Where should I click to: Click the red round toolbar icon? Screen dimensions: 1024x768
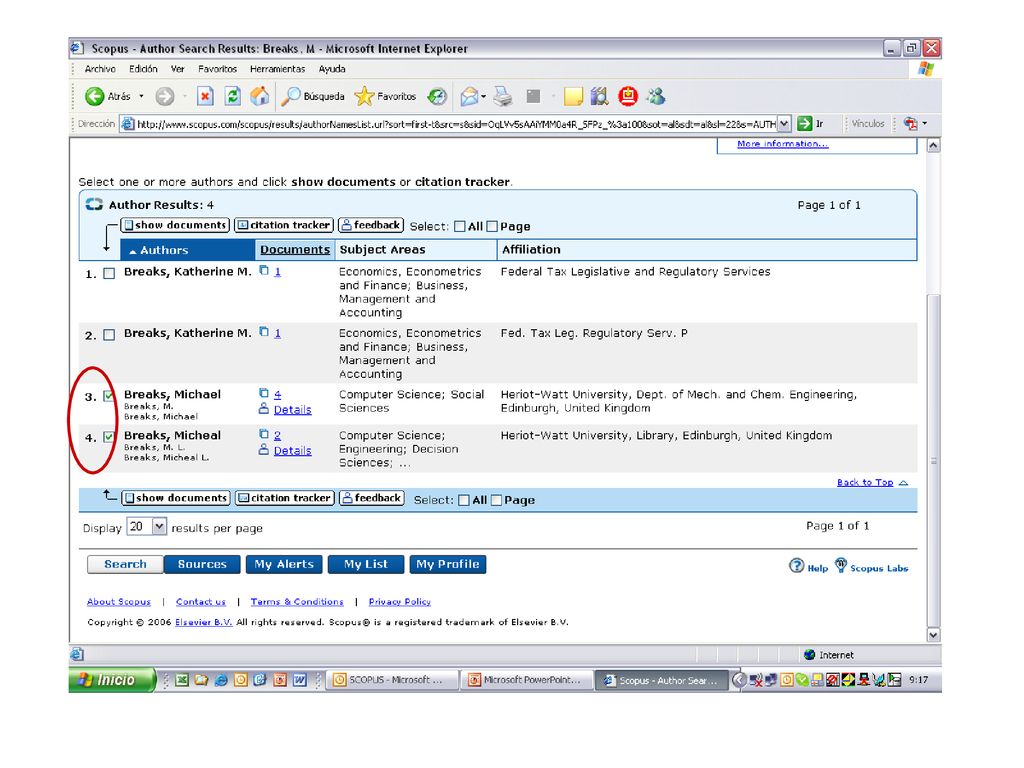coord(628,97)
